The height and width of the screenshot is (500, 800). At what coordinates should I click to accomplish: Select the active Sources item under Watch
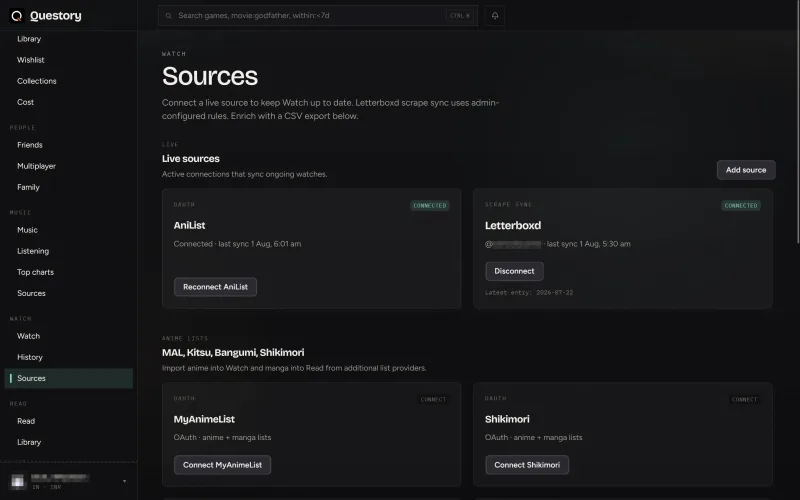tap(68, 379)
